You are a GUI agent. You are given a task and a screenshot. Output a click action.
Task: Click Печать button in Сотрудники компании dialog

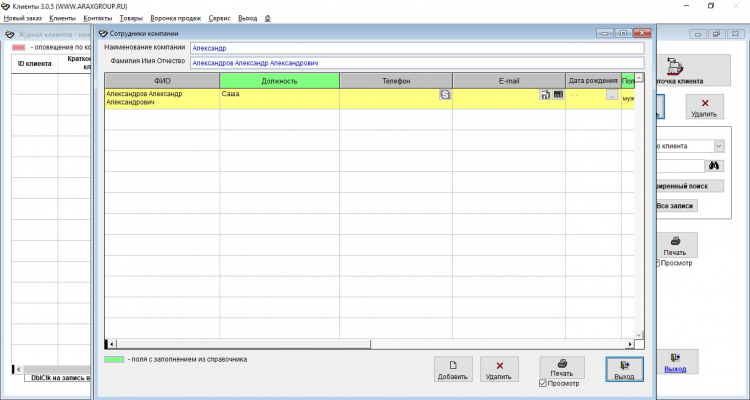pyautogui.click(x=562, y=367)
